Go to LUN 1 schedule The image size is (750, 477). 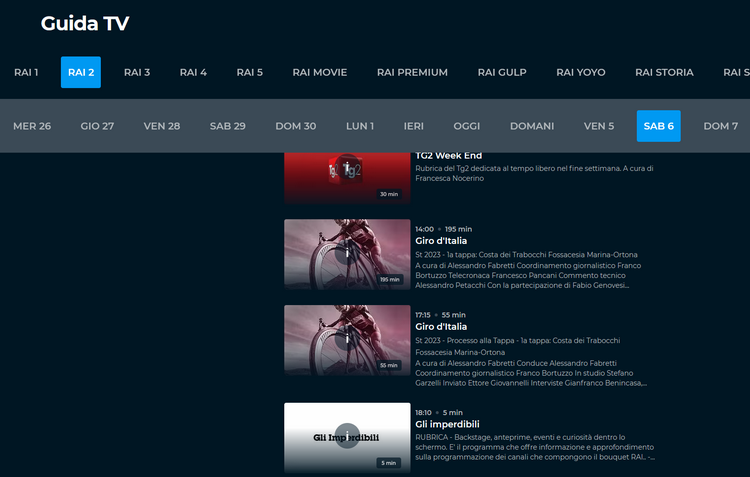pyautogui.click(x=360, y=126)
